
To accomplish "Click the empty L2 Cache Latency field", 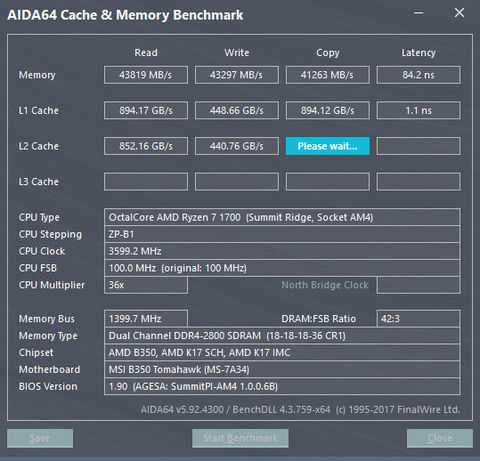I will click(x=418, y=146).
